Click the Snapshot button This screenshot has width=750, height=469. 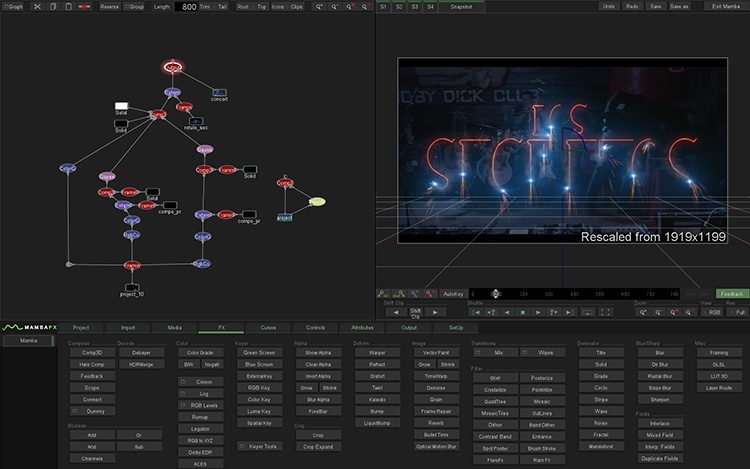pos(461,7)
